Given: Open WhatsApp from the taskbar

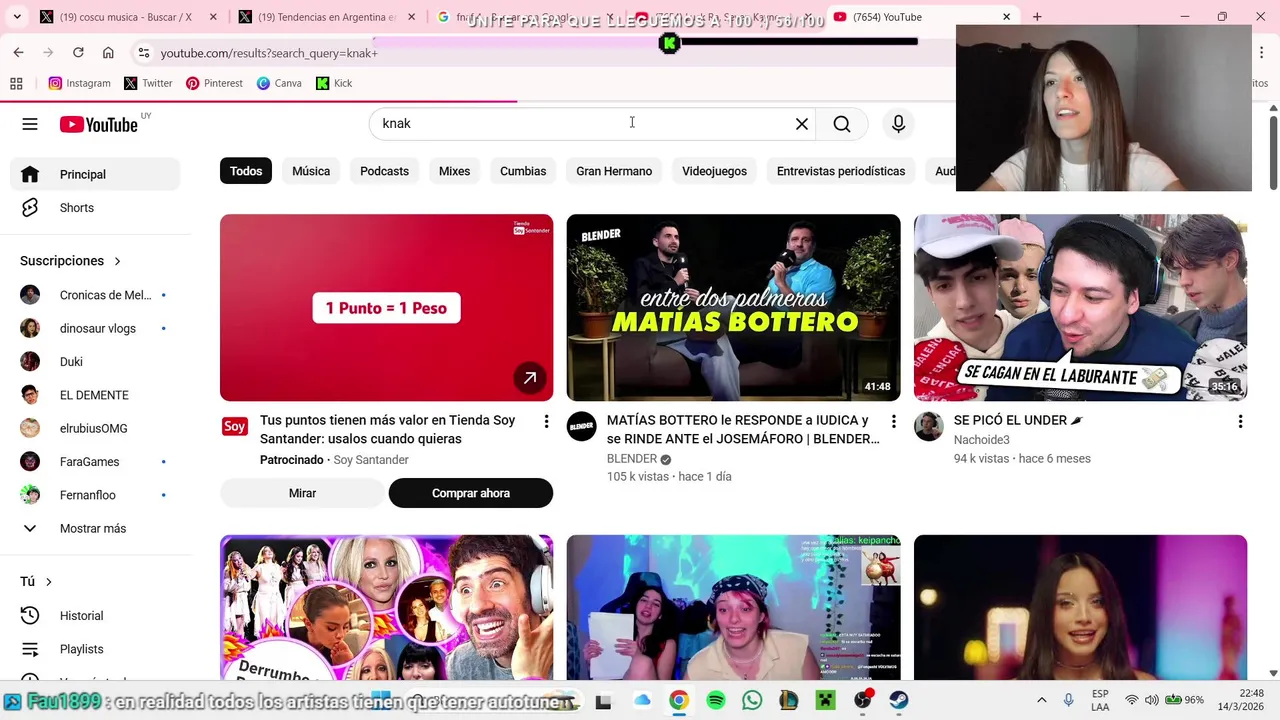Looking at the screenshot, I should tap(752, 701).
